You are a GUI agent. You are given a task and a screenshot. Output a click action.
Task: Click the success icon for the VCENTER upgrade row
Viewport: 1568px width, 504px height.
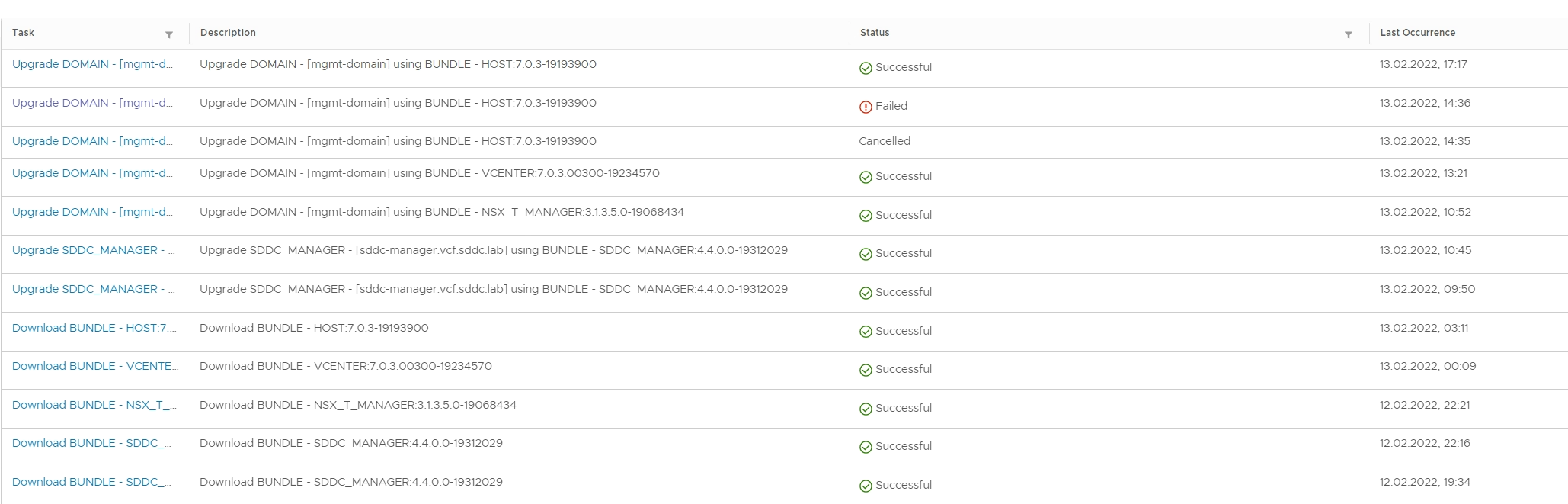pos(866,177)
